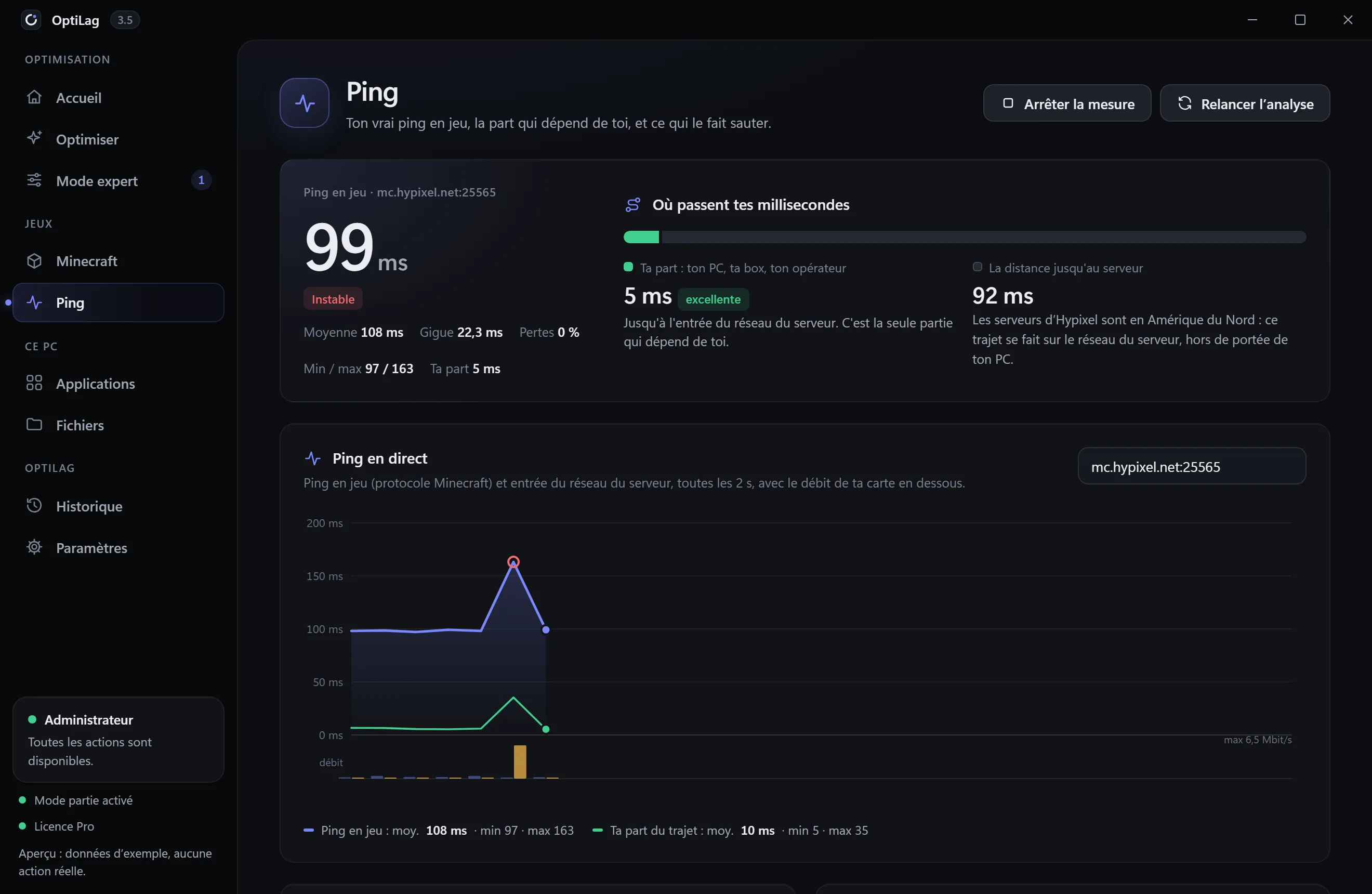Image resolution: width=1372 pixels, height=894 pixels.
Task: Click the Ping pulse icon in sidebar
Action: coord(35,302)
